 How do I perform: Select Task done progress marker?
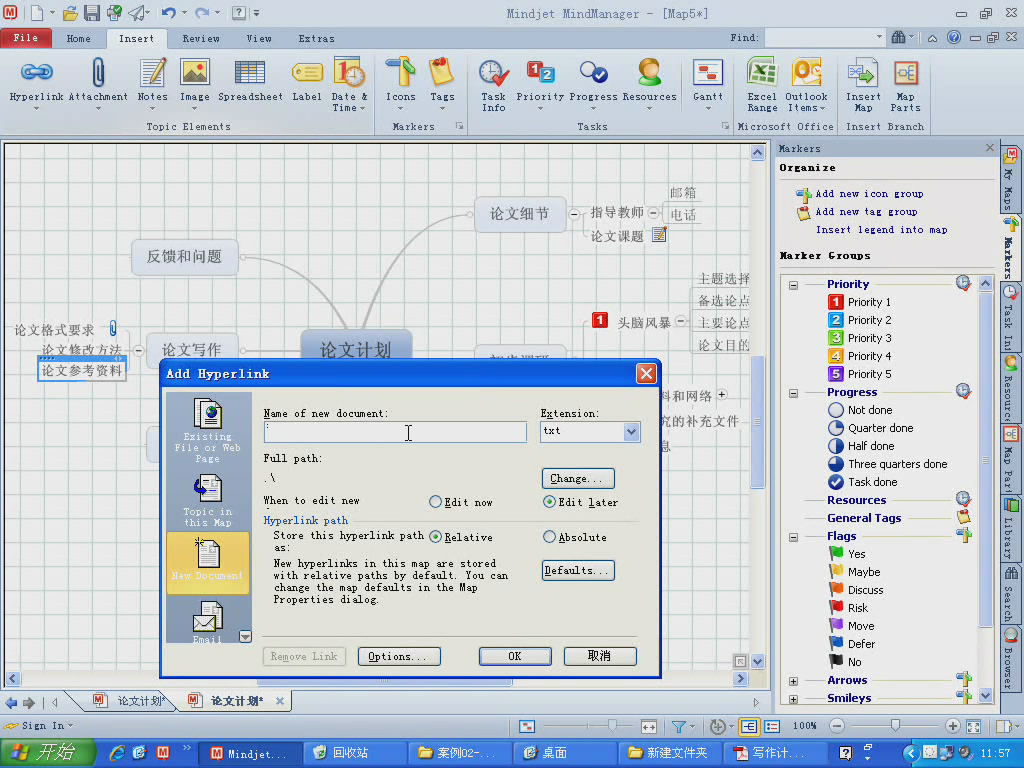[863, 482]
